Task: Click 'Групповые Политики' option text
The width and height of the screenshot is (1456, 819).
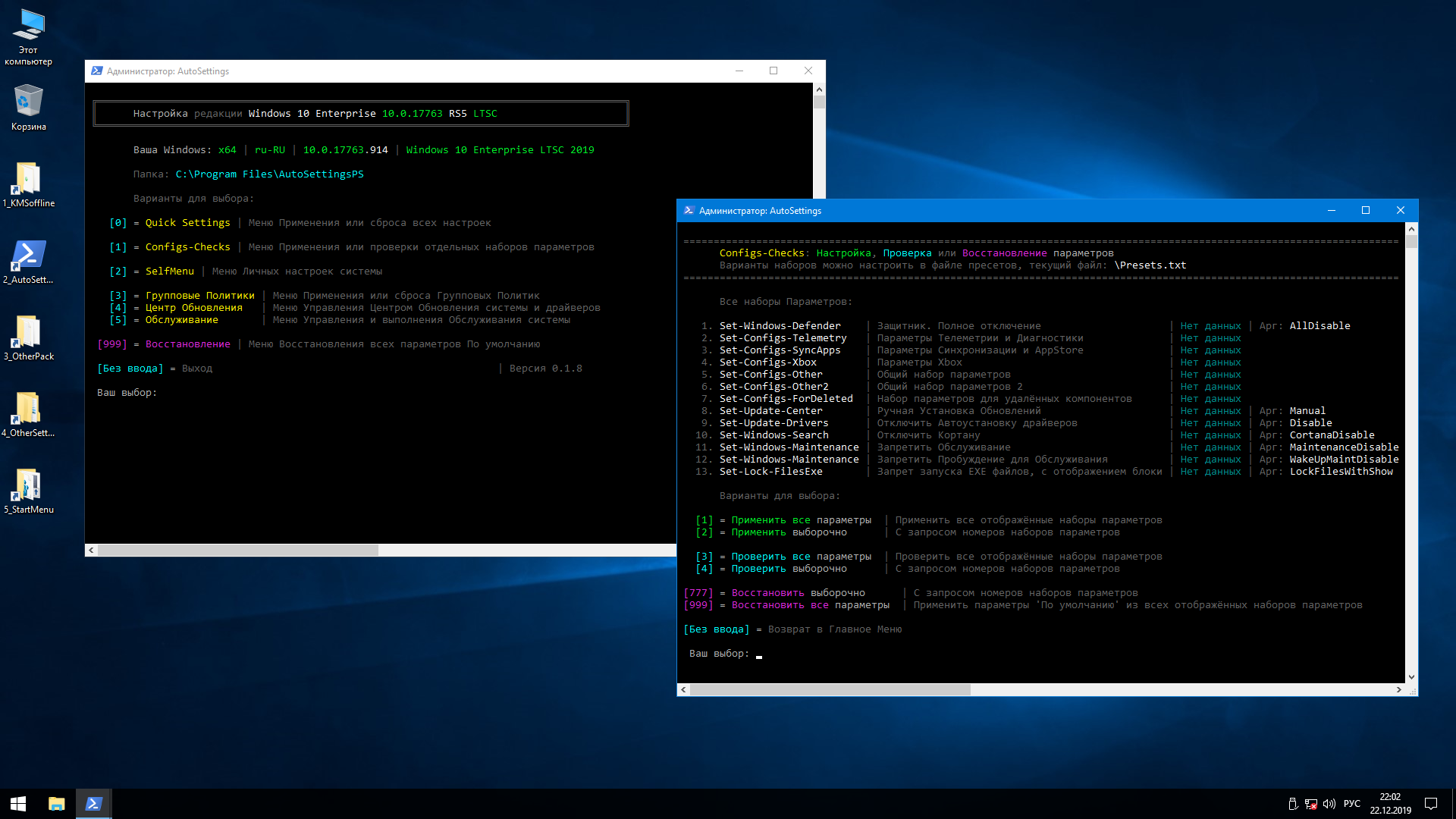Action: (199, 296)
